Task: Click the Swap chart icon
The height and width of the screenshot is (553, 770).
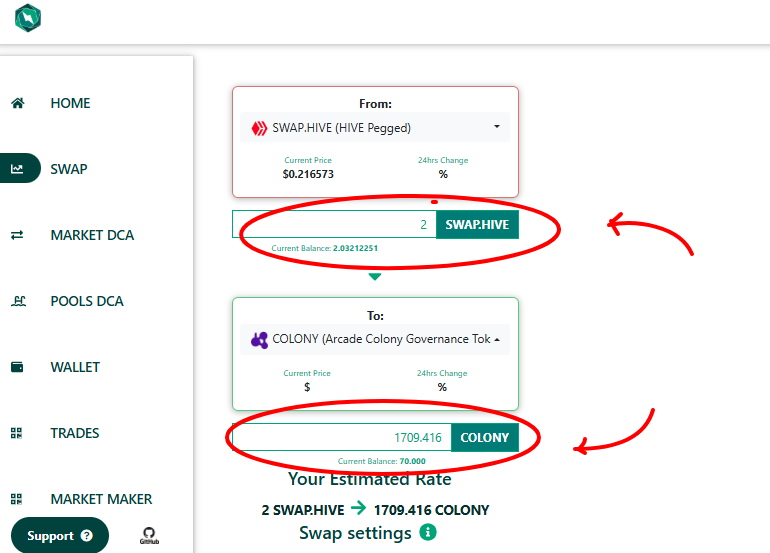Action: coord(17,169)
